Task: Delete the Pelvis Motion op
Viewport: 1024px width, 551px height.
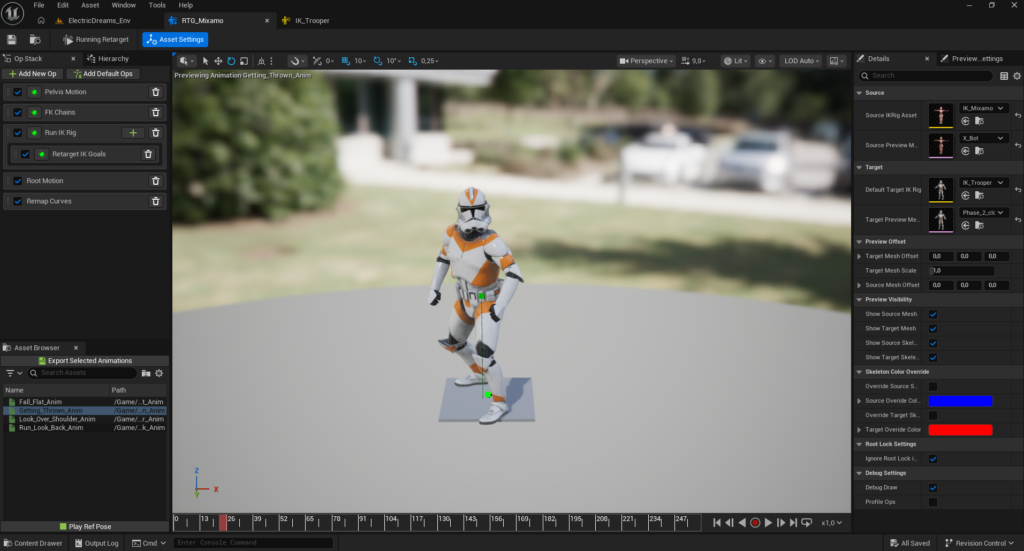Action: click(155, 92)
